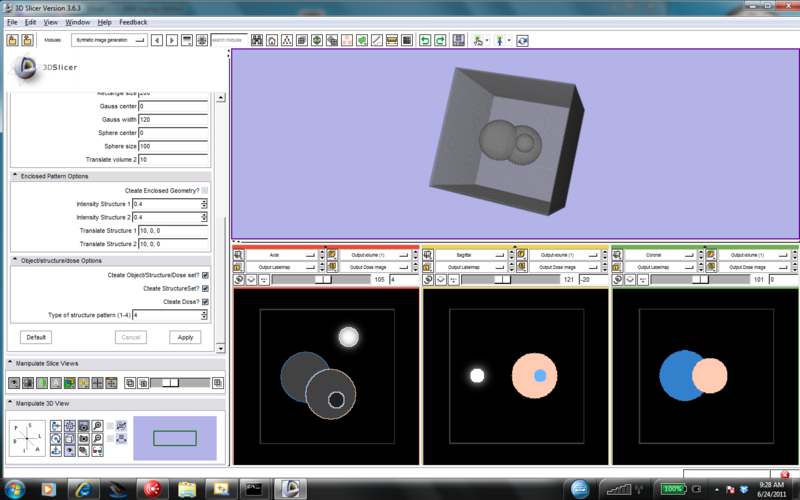Open the Axial orientation dropdown
800x500 pixels.
tap(282, 255)
